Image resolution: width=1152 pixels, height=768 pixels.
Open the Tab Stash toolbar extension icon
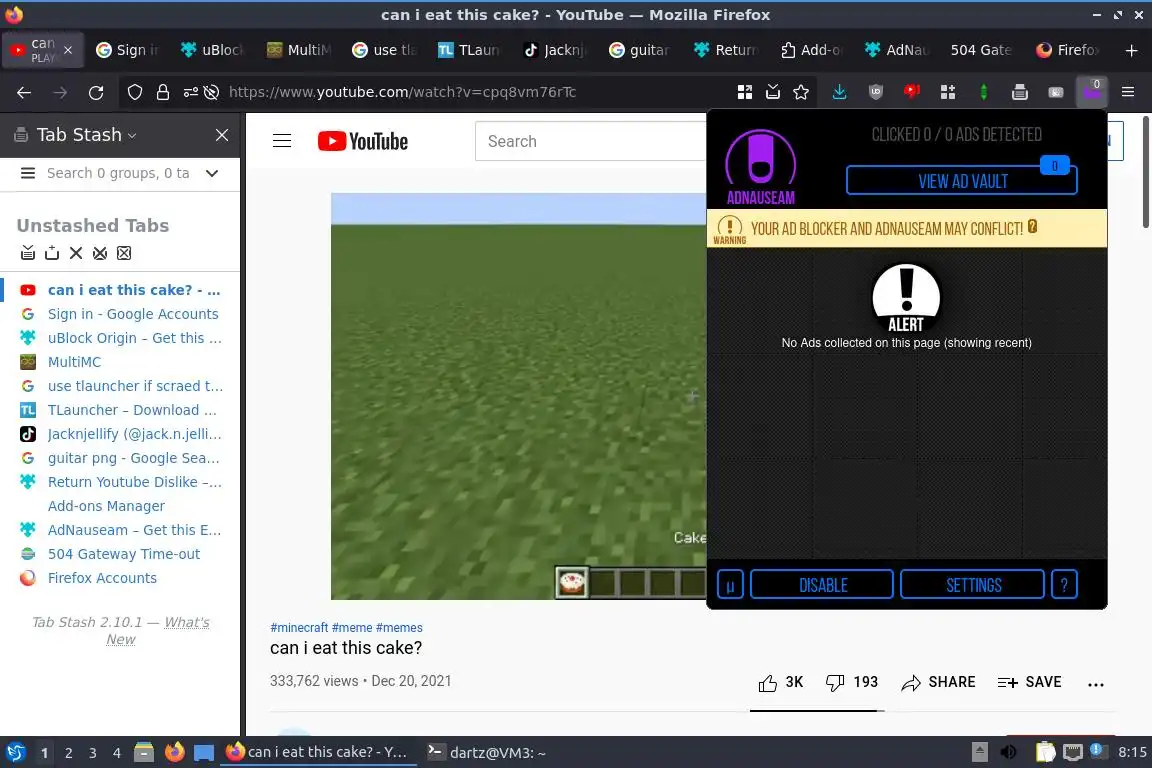1020,92
